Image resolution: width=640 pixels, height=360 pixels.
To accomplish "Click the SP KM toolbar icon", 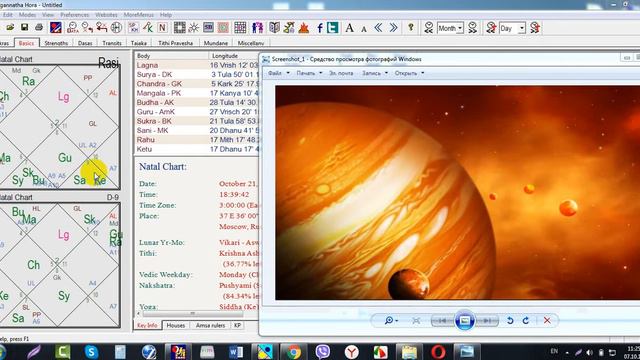I will (x=133, y=28).
